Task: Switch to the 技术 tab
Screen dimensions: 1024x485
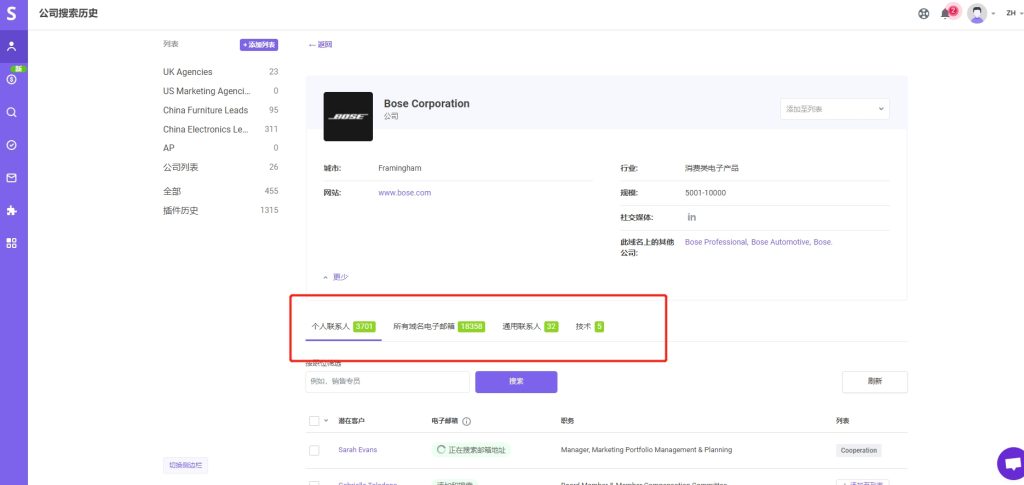Action: click(x=589, y=326)
